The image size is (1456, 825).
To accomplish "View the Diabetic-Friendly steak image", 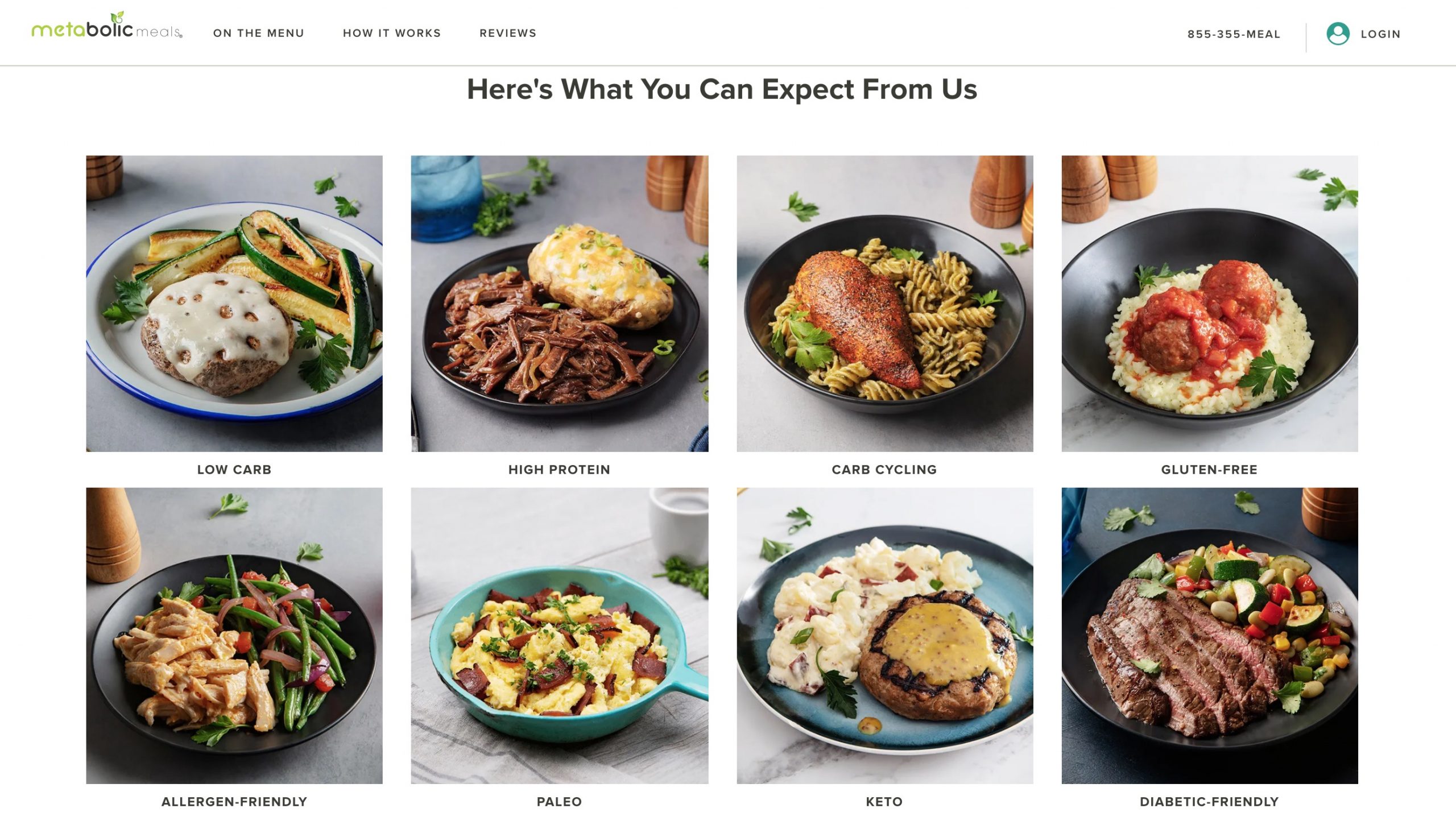I will pos(1210,636).
